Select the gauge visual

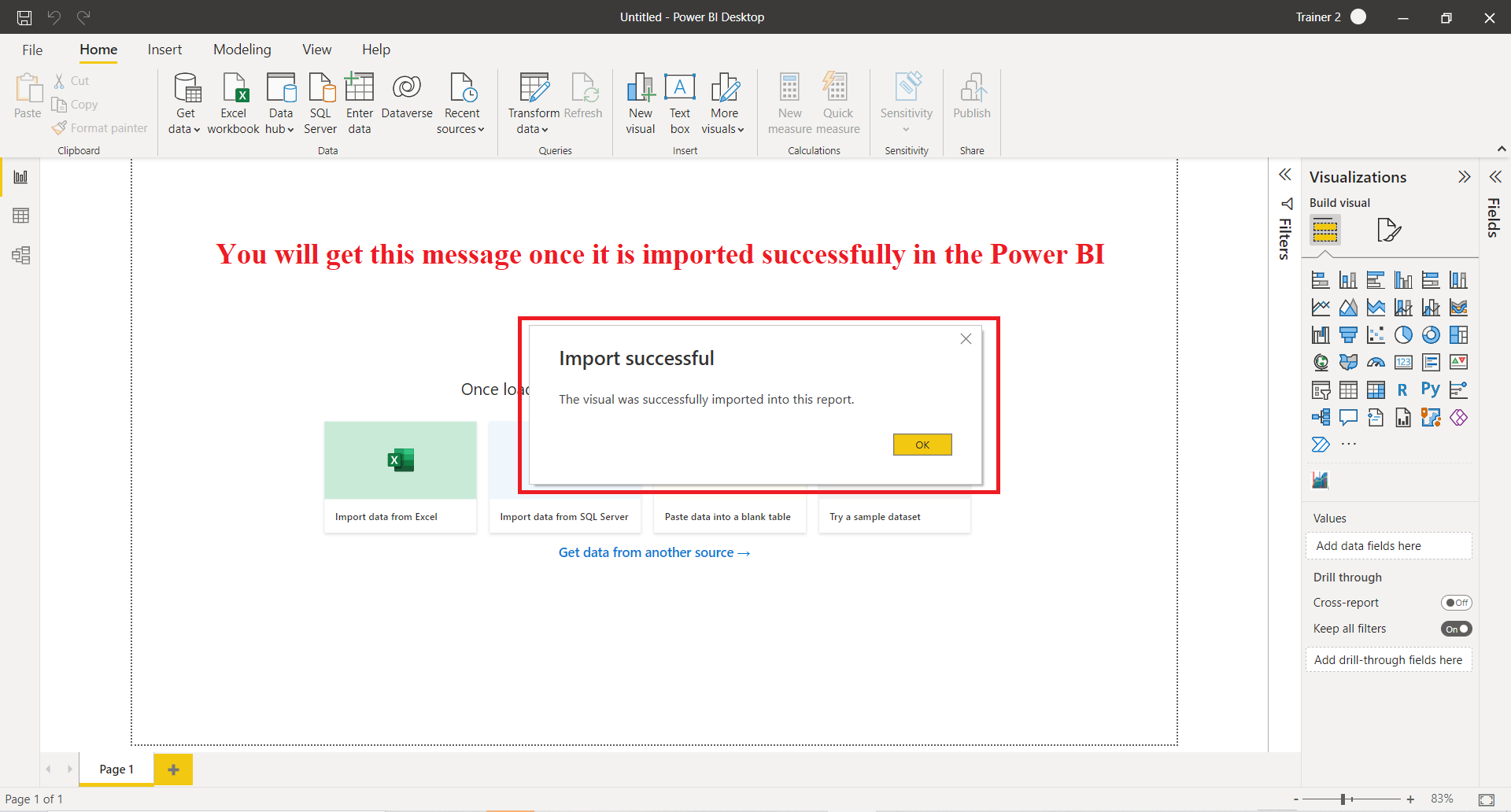[1376, 363]
